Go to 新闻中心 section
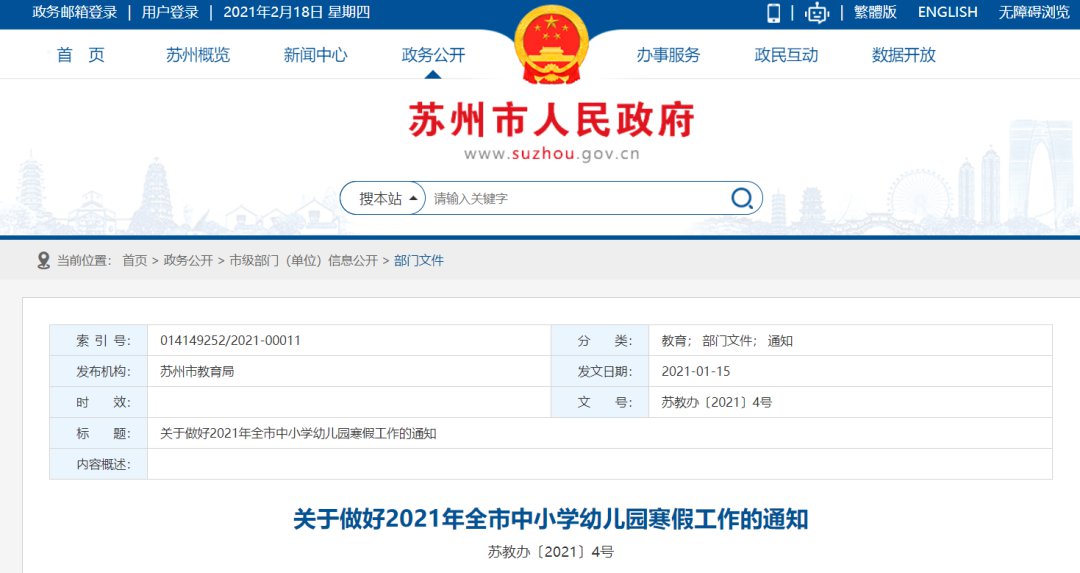The image size is (1080, 573). (315, 55)
